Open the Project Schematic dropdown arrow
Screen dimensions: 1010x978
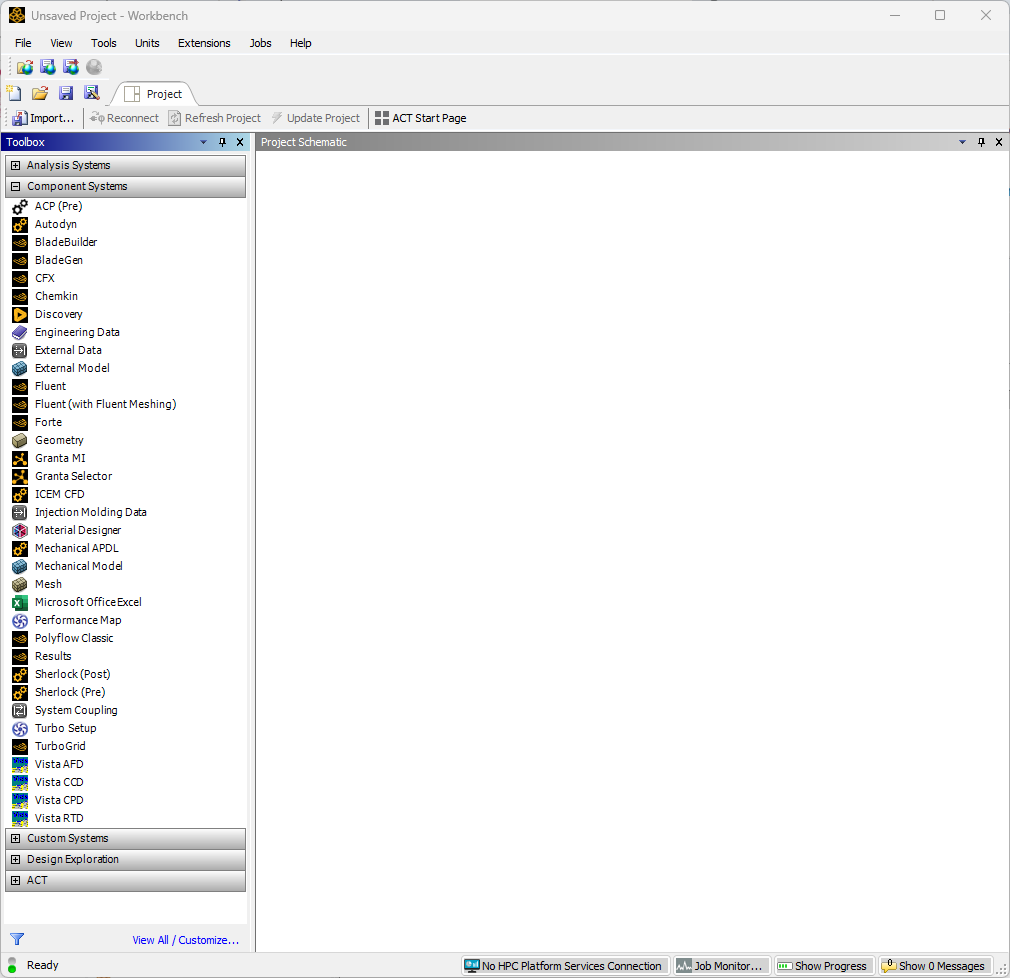(x=962, y=142)
